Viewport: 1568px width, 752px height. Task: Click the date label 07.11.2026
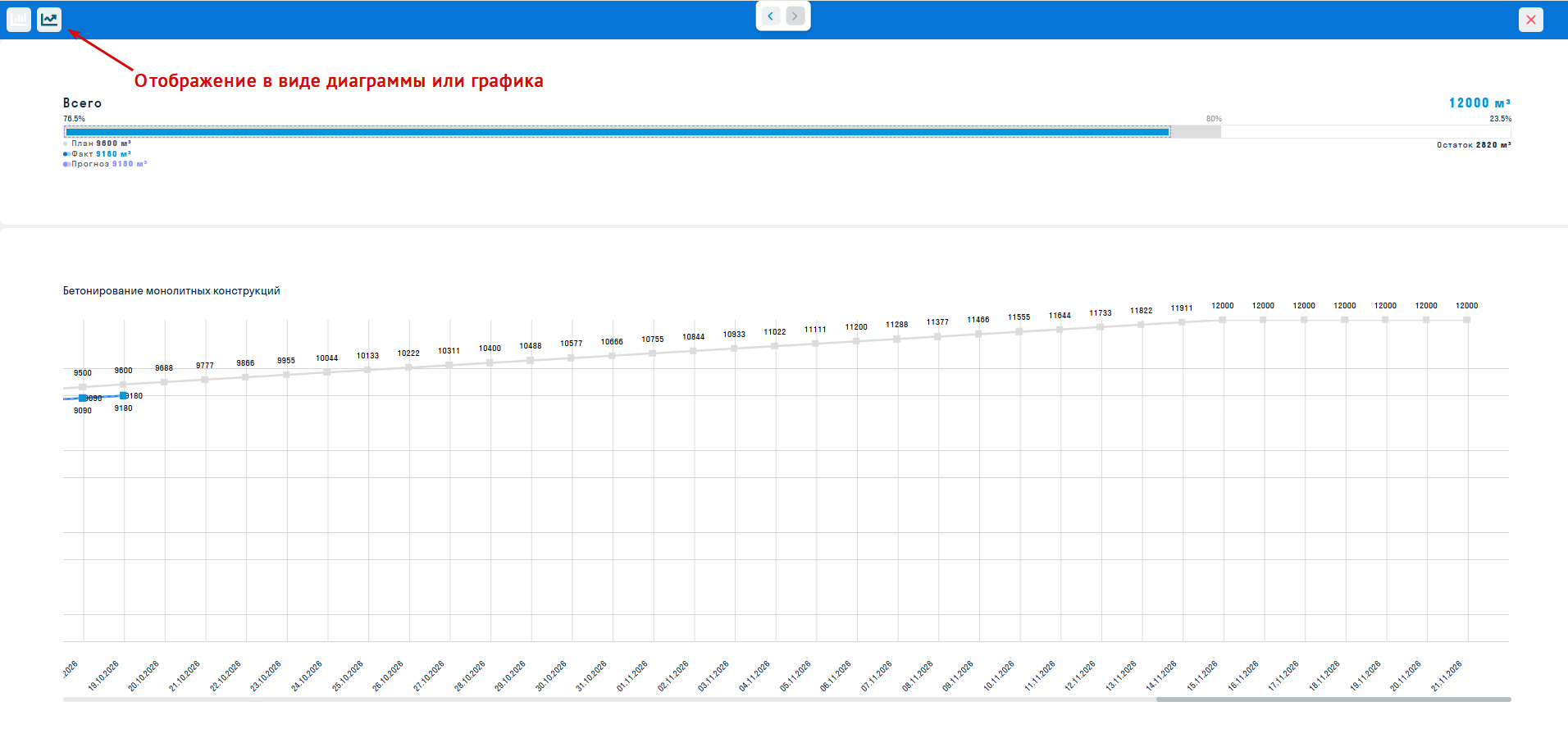coord(877,675)
